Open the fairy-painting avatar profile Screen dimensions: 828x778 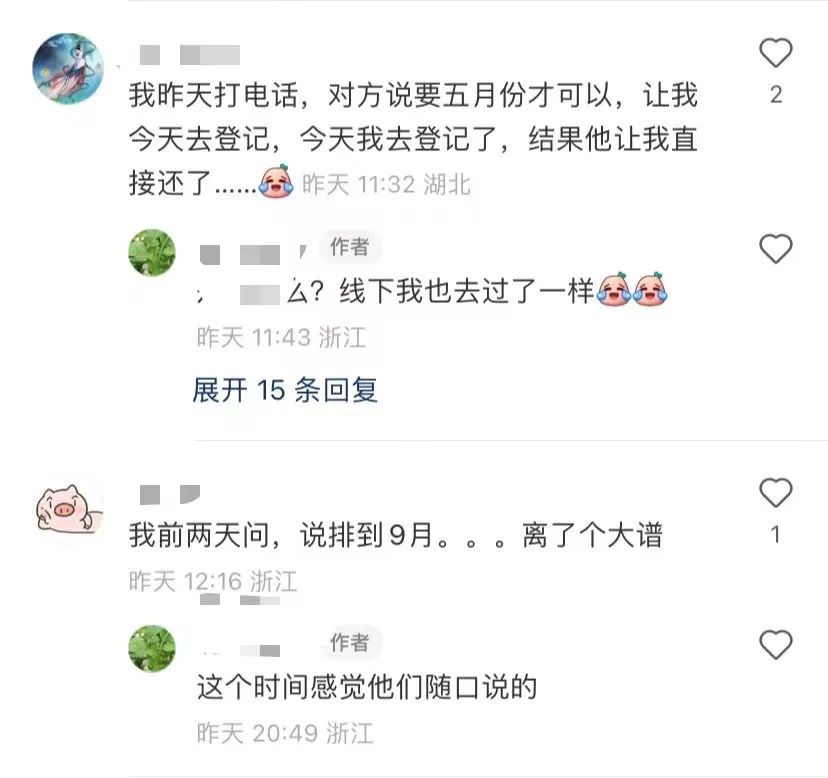(x=68, y=68)
